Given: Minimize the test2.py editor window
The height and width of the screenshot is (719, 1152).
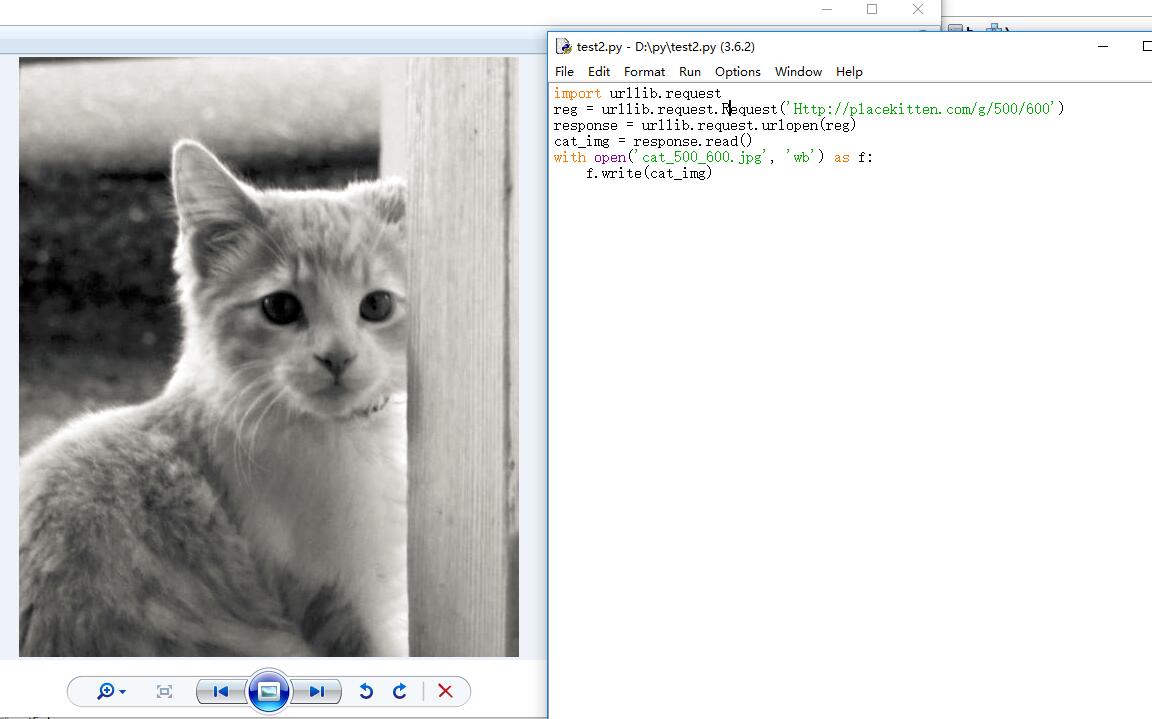Looking at the screenshot, I should point(1103,46).
